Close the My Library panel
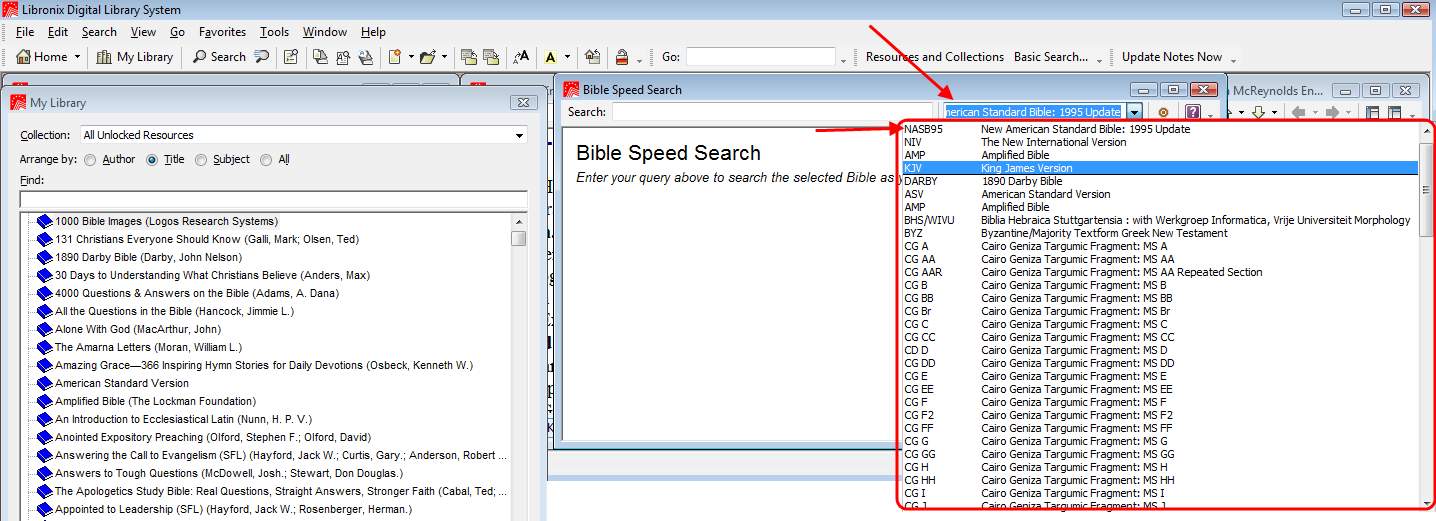The image size is (1436, 521). coord(524,103)
